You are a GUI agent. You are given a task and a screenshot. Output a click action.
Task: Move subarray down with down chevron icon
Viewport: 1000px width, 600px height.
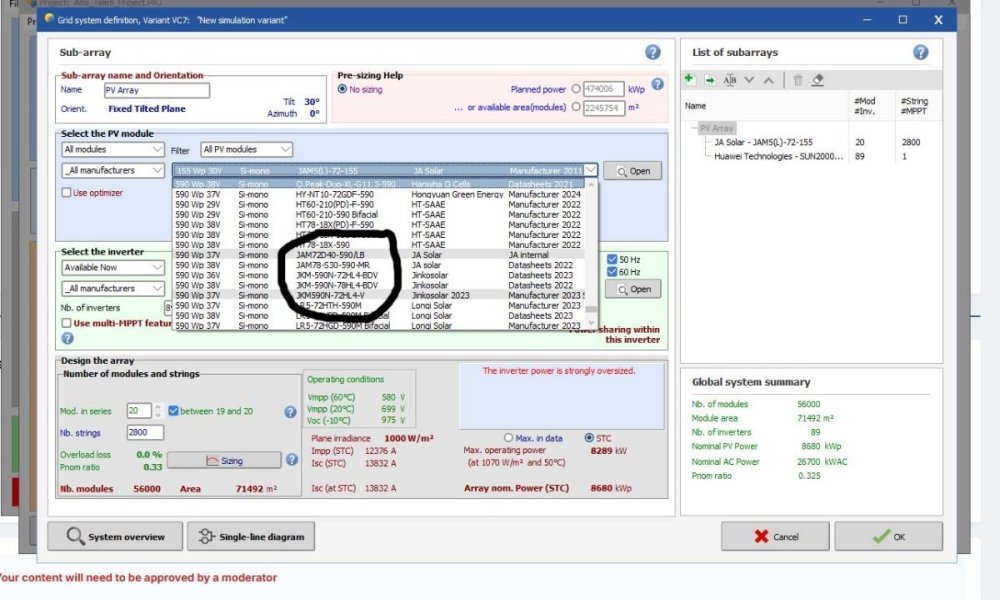tap(749, 80)
